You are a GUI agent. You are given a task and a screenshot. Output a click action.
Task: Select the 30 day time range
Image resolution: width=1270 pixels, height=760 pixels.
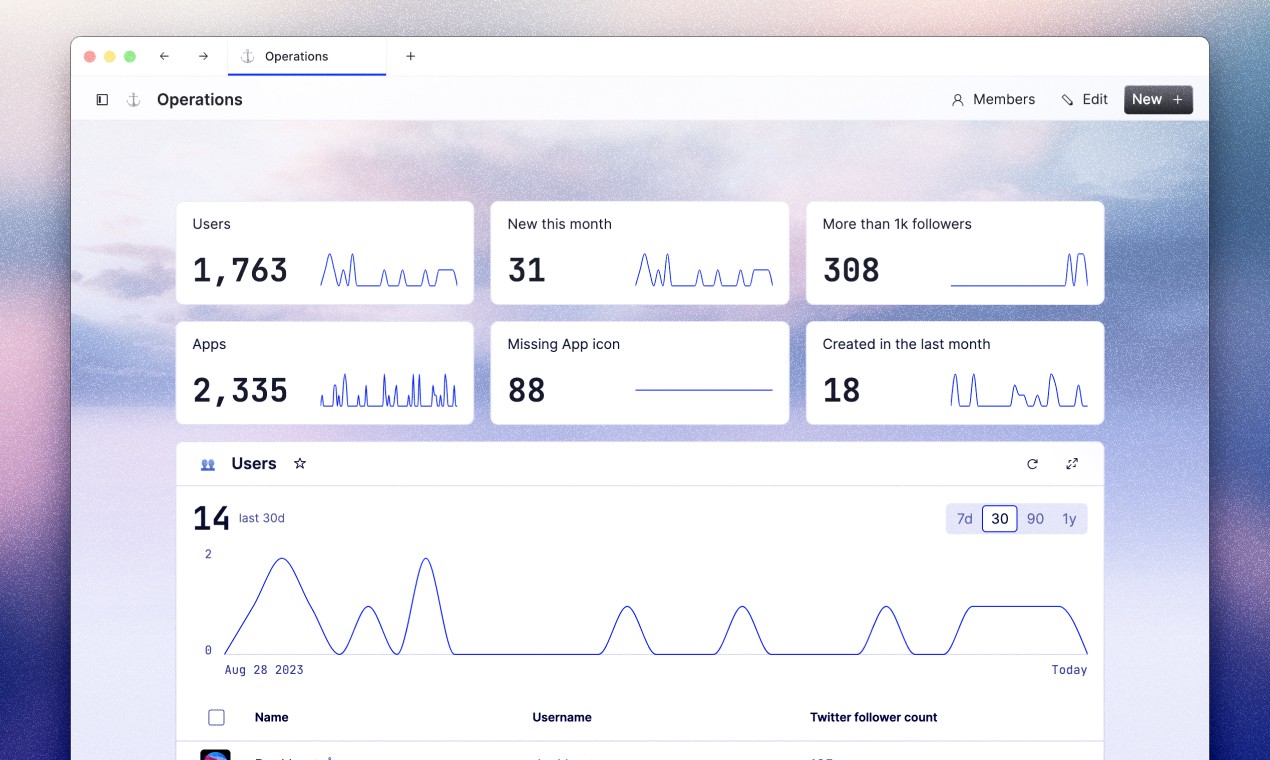click(x=1000, y=519)
